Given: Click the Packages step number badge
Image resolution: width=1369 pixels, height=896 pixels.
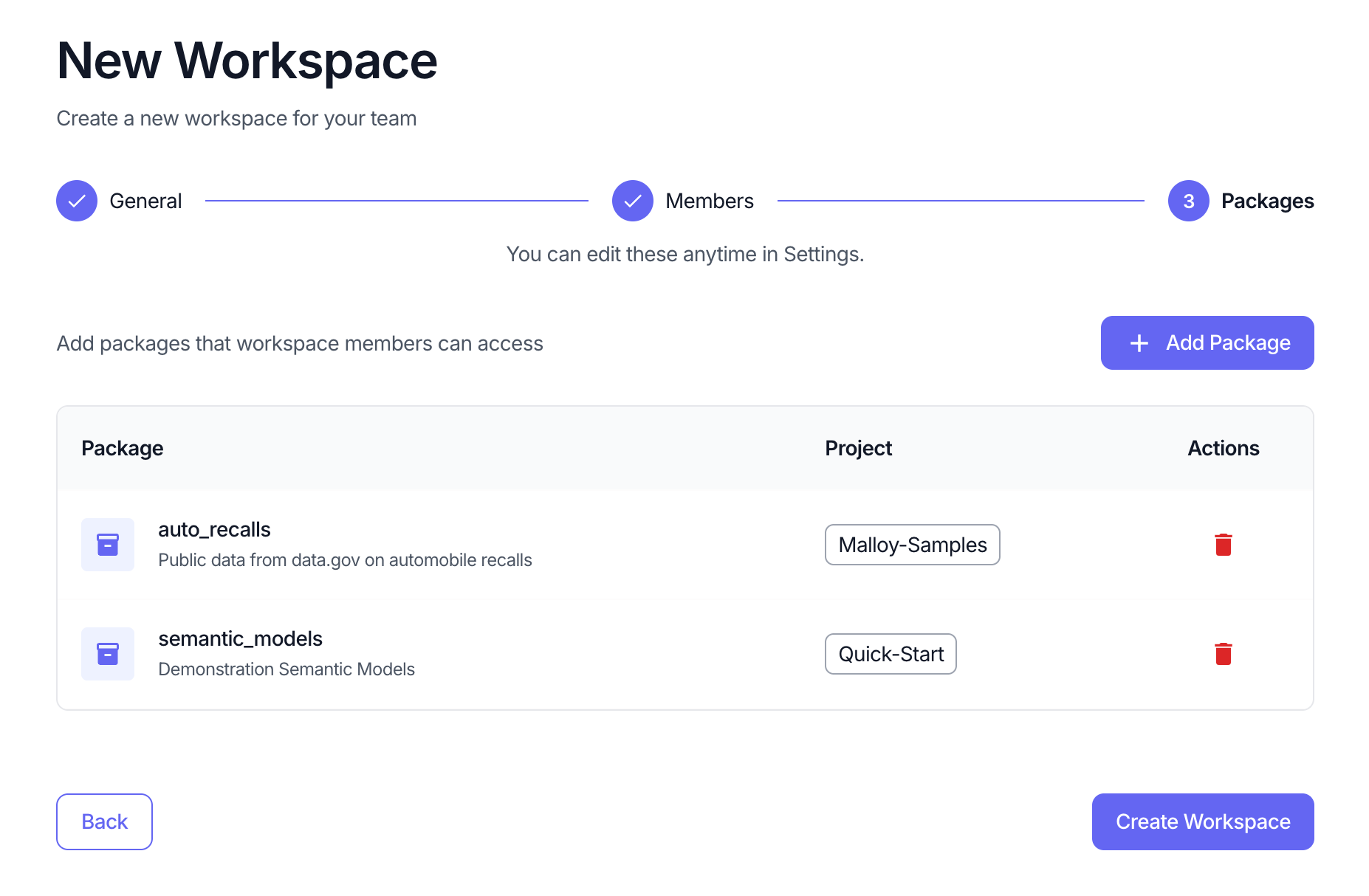Looking at the screenshot, I should tap(1187, 201).
